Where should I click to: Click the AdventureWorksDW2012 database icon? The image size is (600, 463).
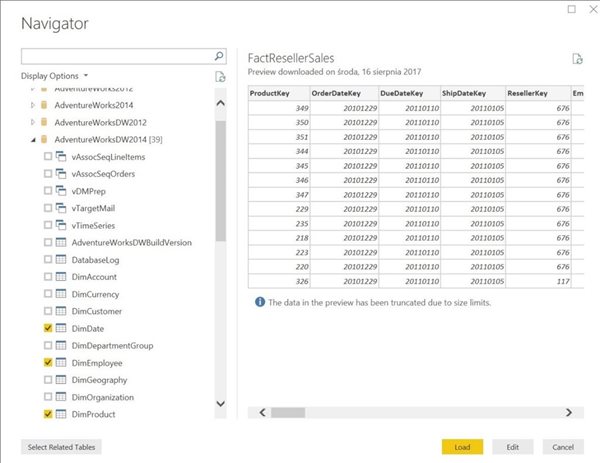[44, 122]
